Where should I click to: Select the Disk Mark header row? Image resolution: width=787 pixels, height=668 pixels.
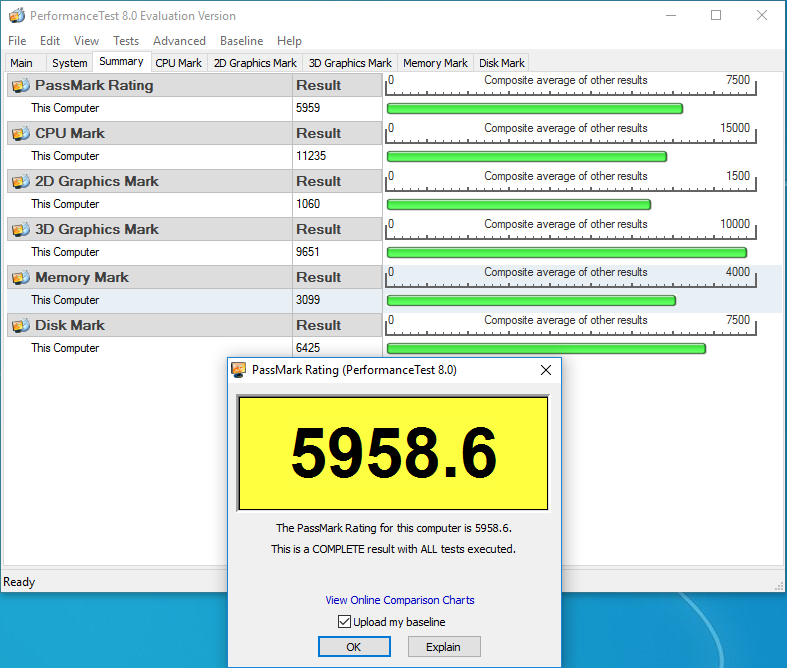click(194, 325)
